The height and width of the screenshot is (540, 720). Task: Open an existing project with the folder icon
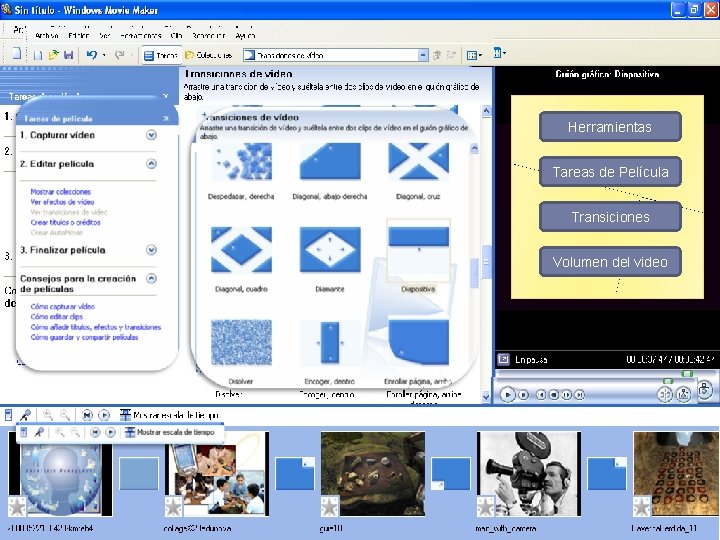click(53, 55)
